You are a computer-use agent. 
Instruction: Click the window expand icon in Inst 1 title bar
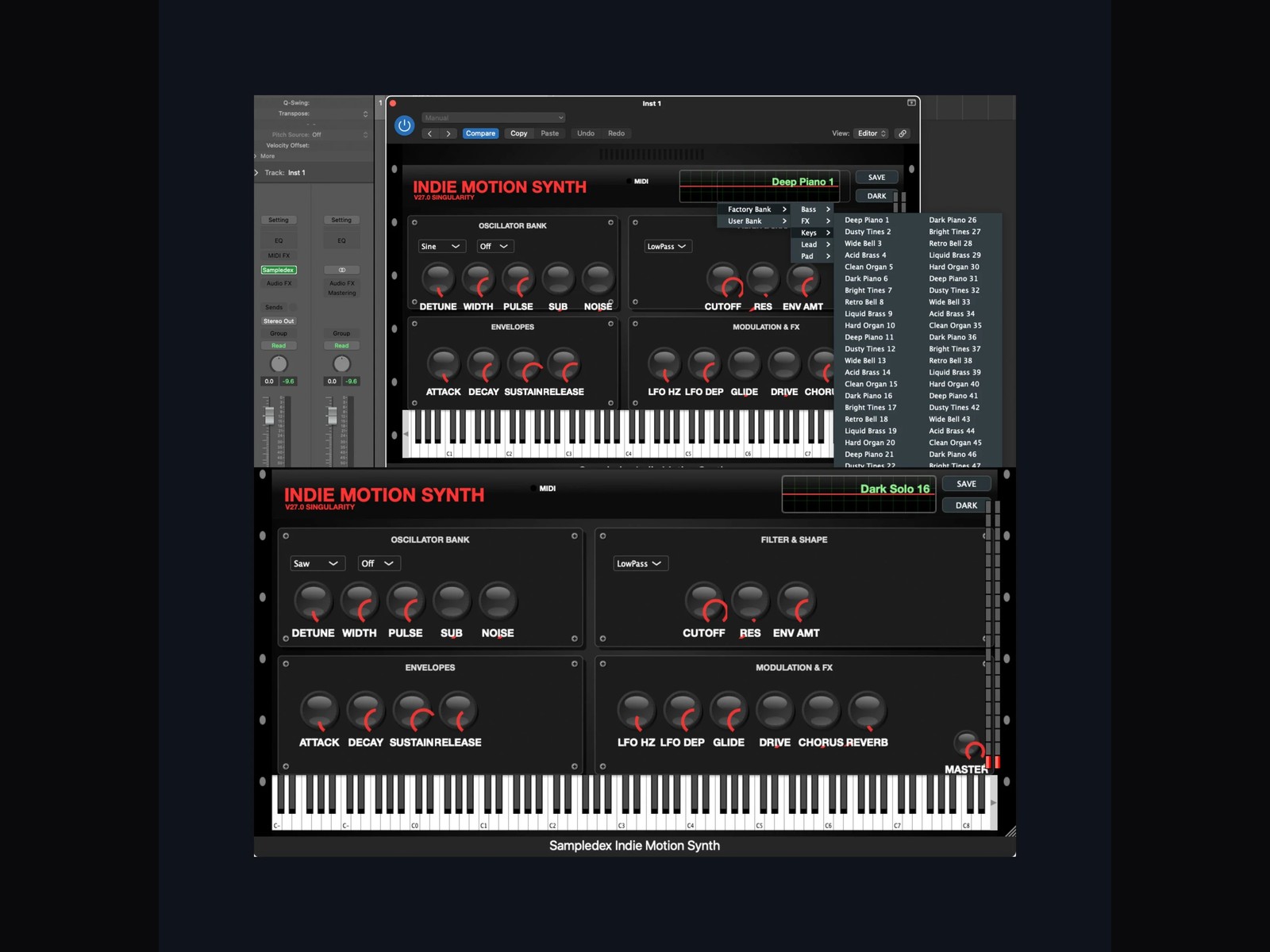point(911,103)
